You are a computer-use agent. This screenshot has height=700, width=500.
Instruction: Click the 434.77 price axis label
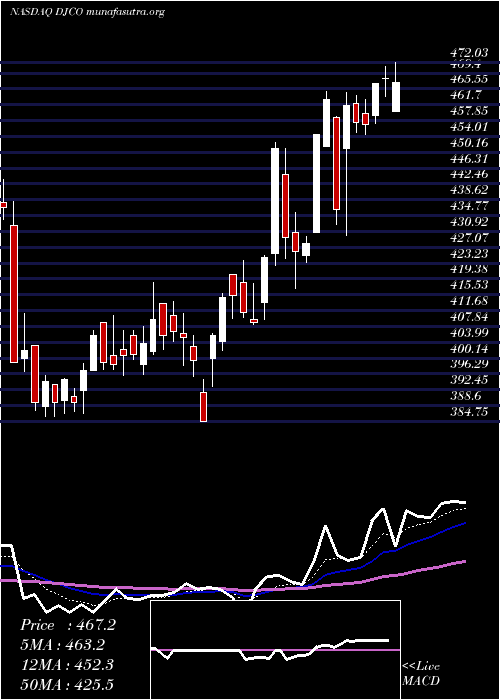[469, 206]
